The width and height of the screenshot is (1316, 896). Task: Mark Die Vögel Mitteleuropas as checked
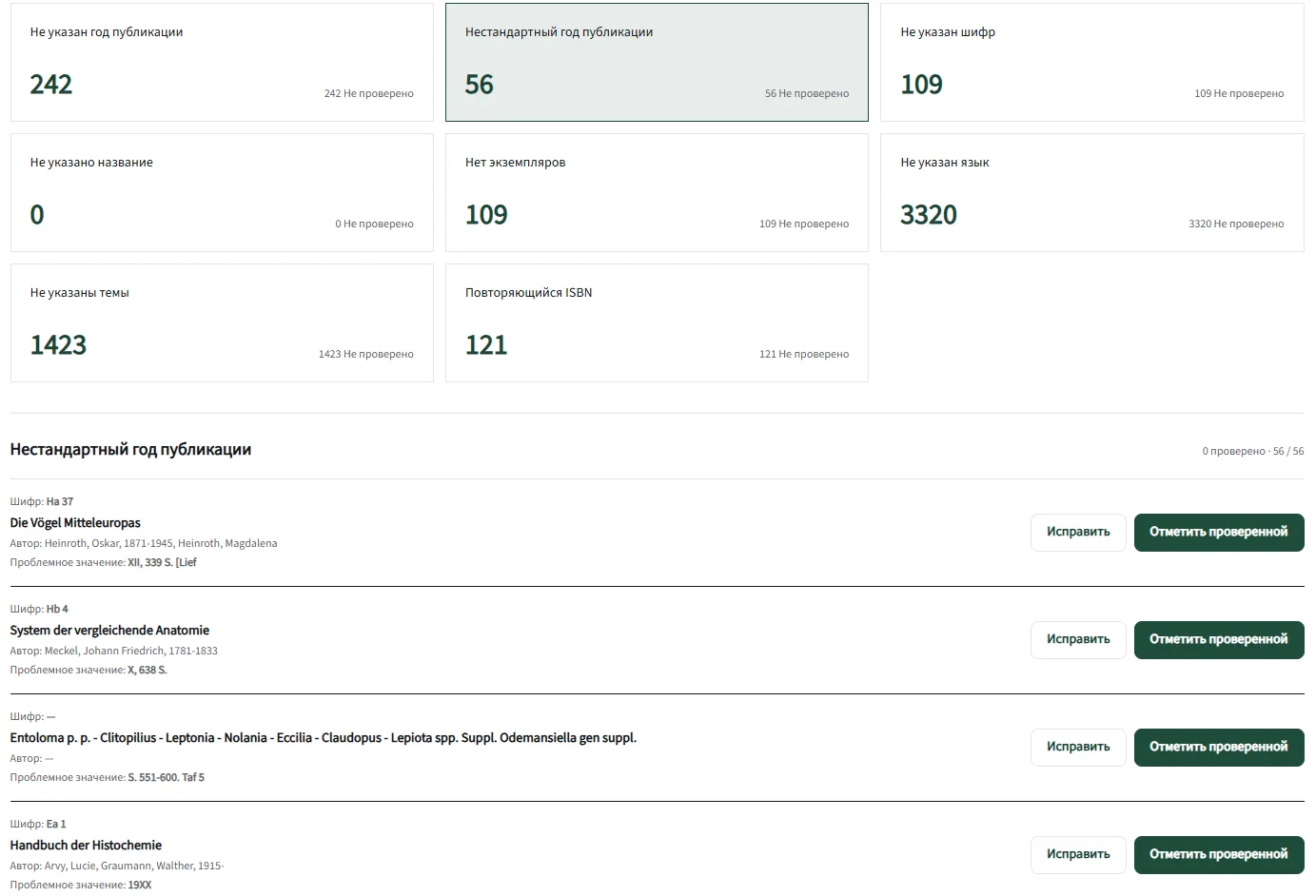pyautogui.click(x=1219, y=532)
